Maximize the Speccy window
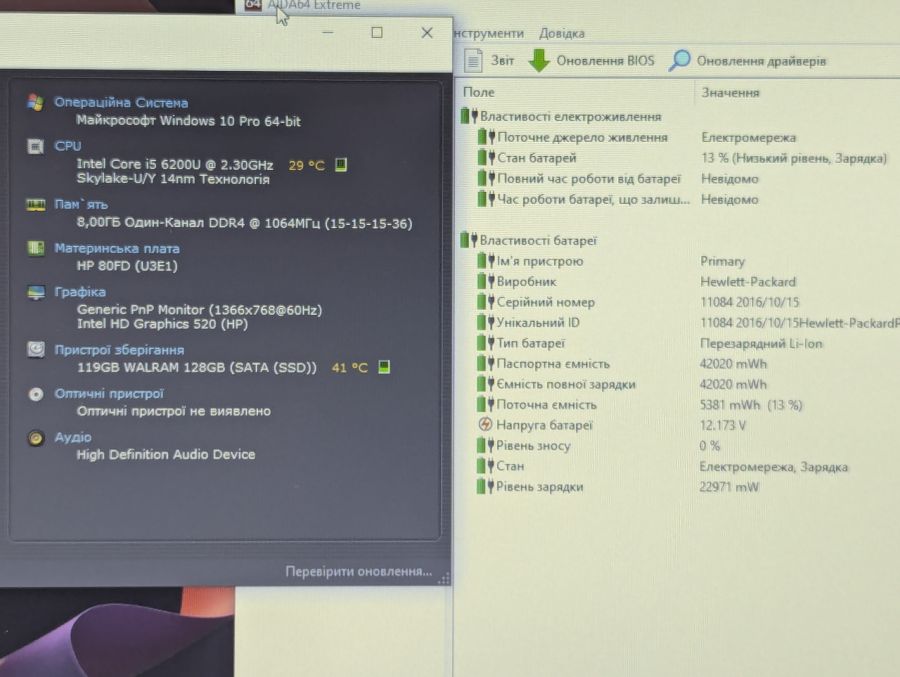The image size is (900, 677). pos(377,33)
